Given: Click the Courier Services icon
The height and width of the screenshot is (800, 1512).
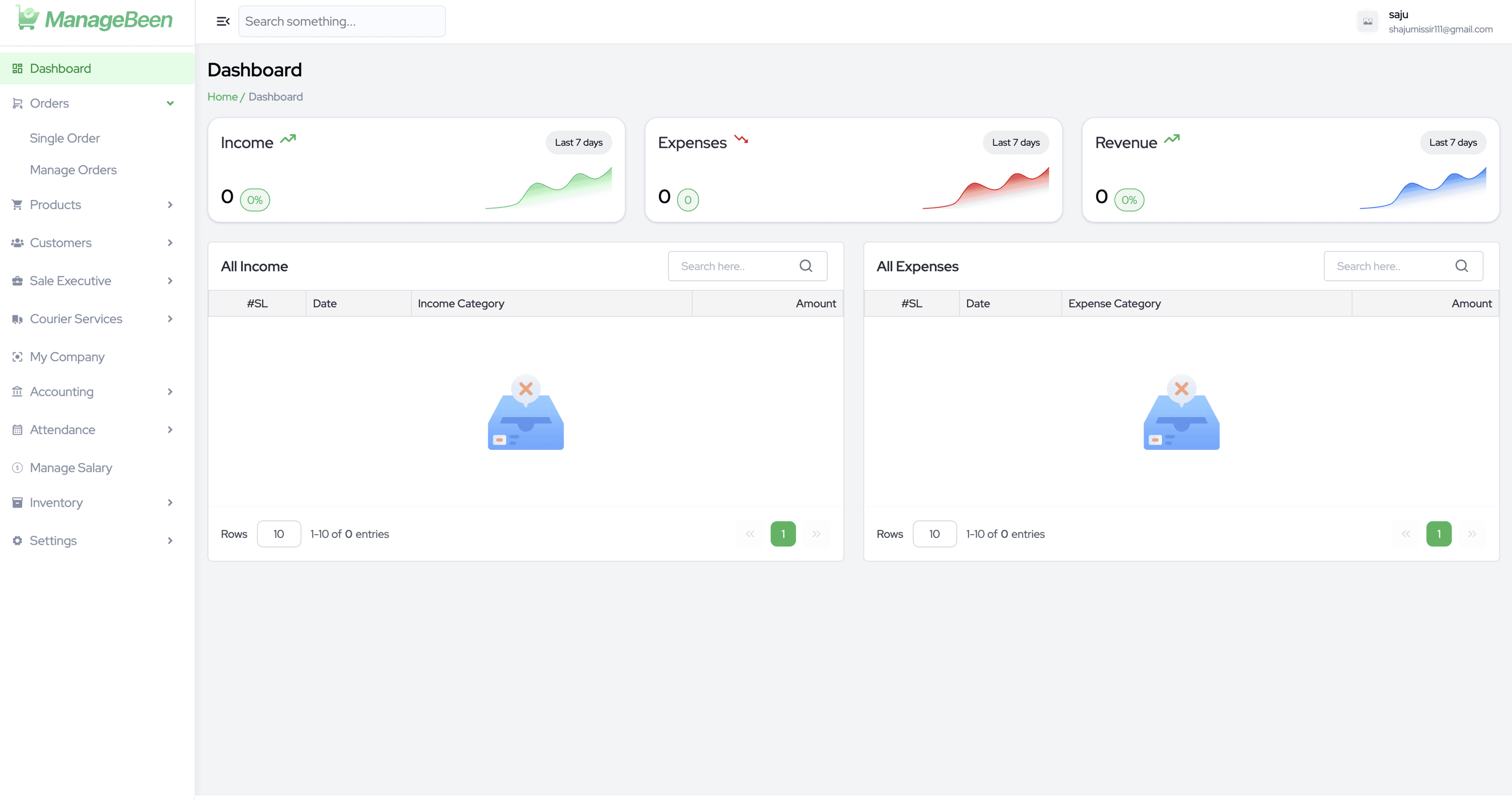Looking at the screenshot, I should point(17,318).
